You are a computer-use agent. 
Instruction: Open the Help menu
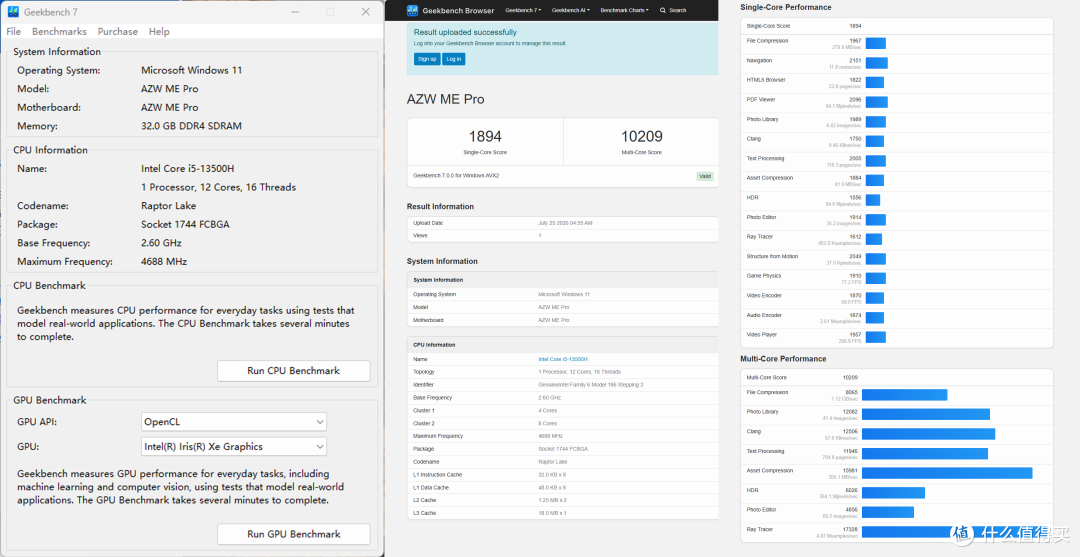pos(159,32)
